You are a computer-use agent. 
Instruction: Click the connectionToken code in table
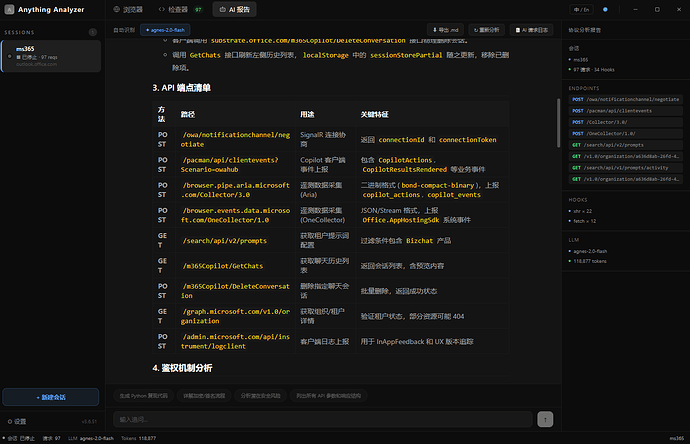coord(468,139)
